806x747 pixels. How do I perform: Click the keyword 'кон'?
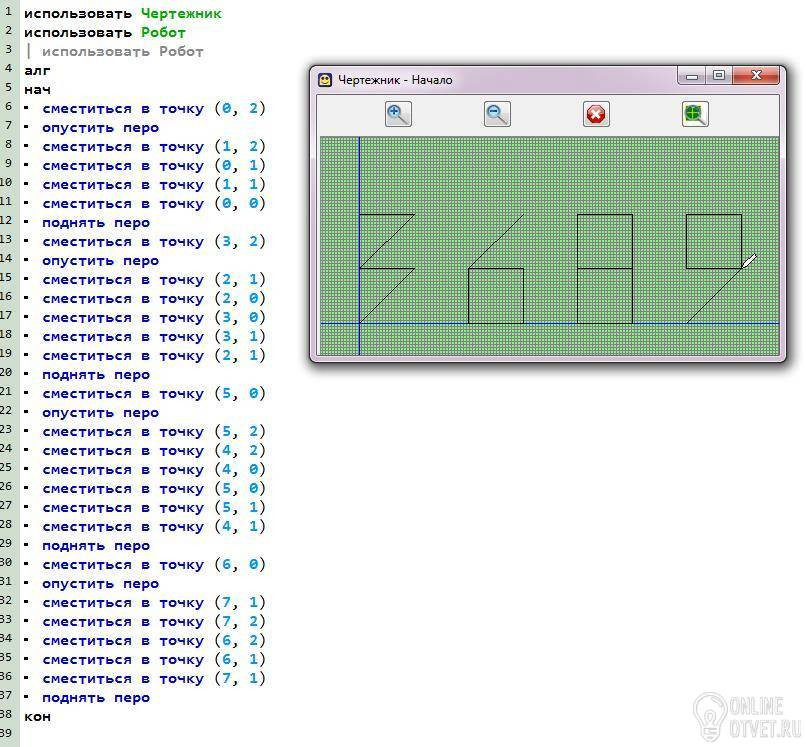(37, 717)
